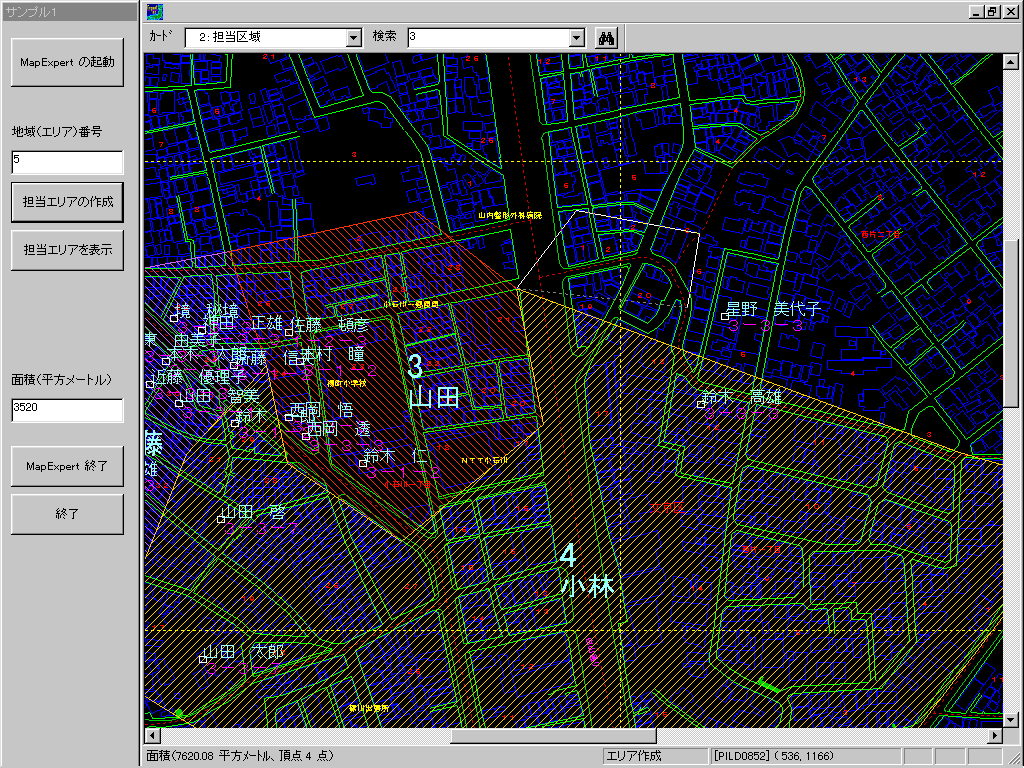Viewport: 1024px width, 768px height.
Task: Open the 検索 dropdown arrow
Action: (x=576, y=38)
